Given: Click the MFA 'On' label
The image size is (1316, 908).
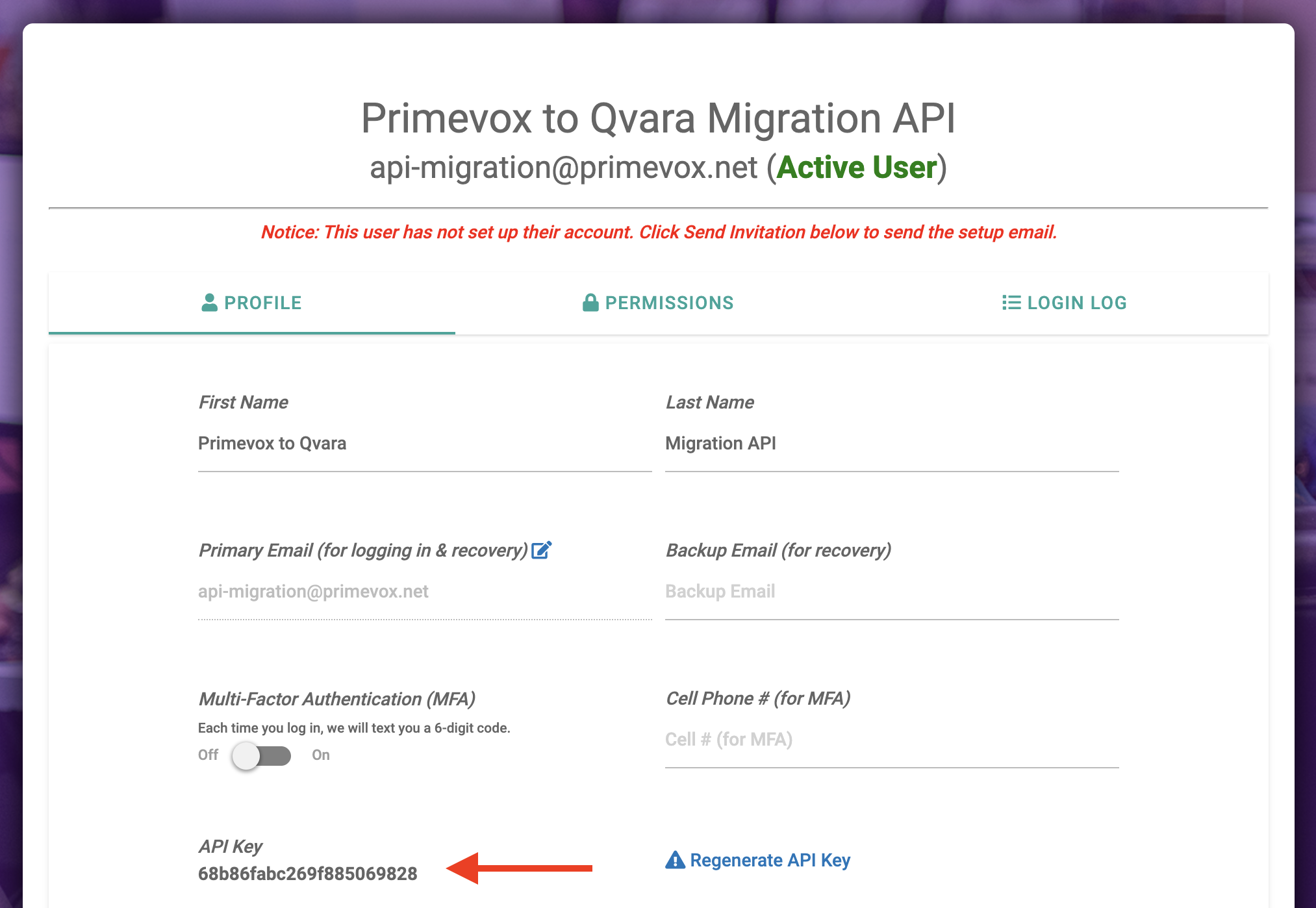Looking at the screenshot, I should [x=321, y=755].
